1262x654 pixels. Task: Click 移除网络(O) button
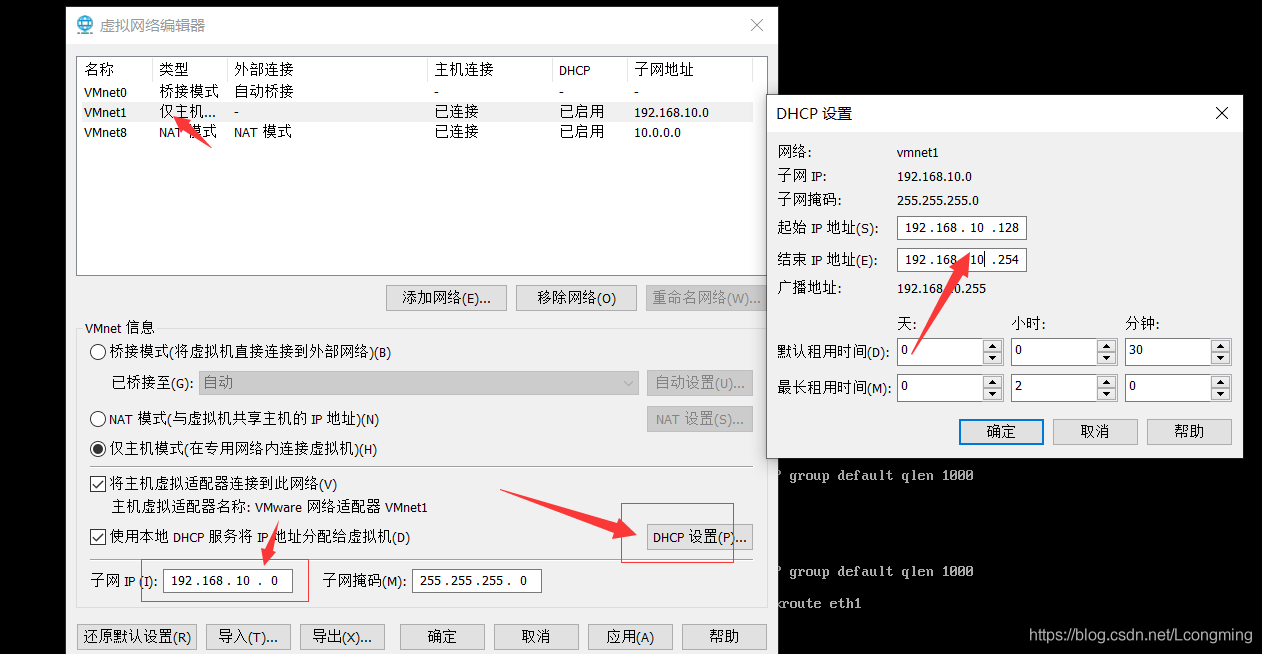pos(576,297)
